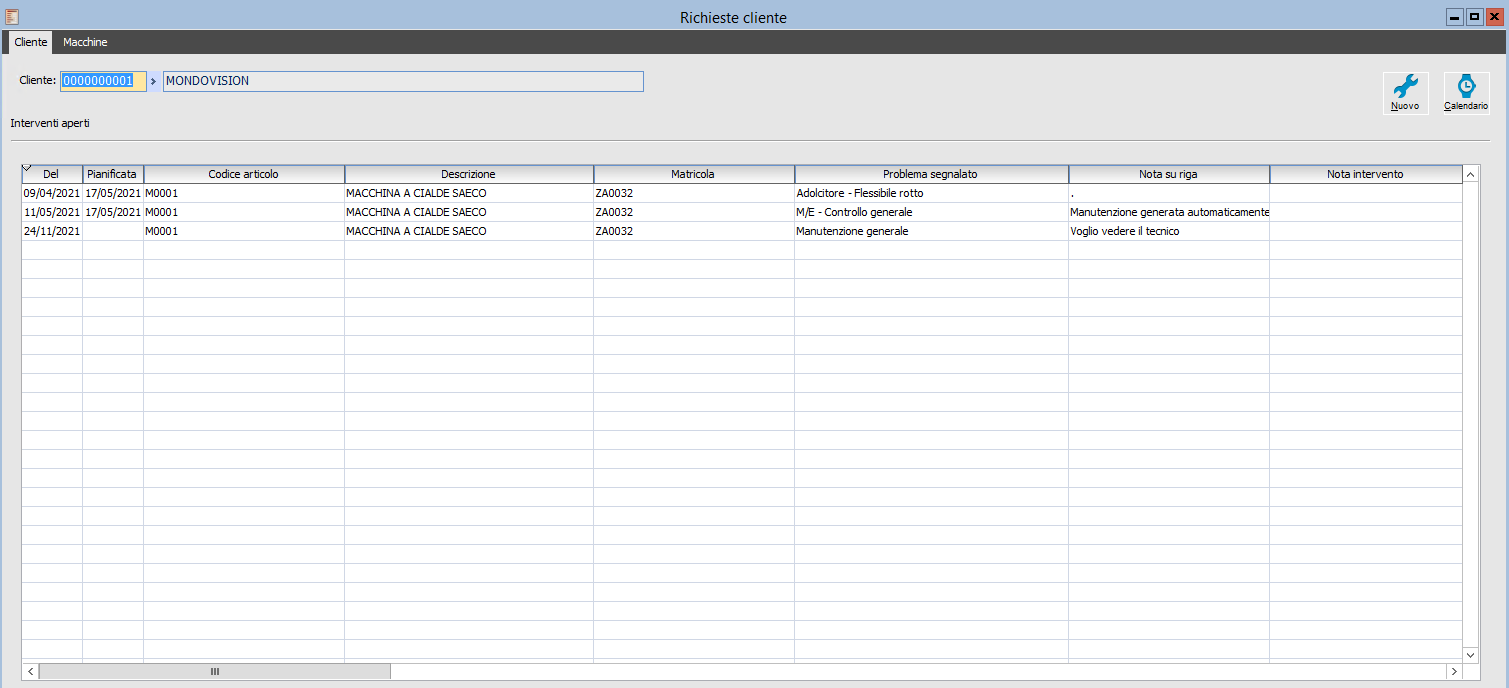Screen dimensions: 1509x688
Task: Click the grid's scroll up arrow
Action: [x=1470, y=175]
